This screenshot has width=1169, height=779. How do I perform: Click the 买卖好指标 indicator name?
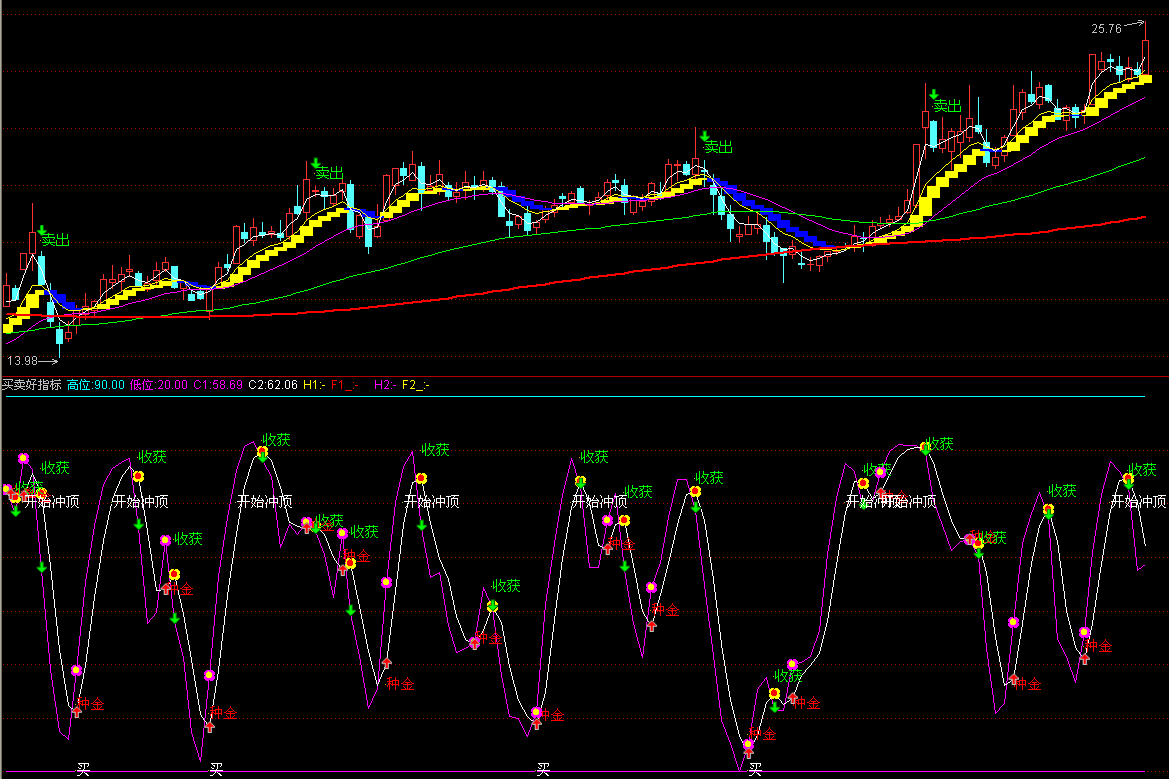[x=32, y=384]
